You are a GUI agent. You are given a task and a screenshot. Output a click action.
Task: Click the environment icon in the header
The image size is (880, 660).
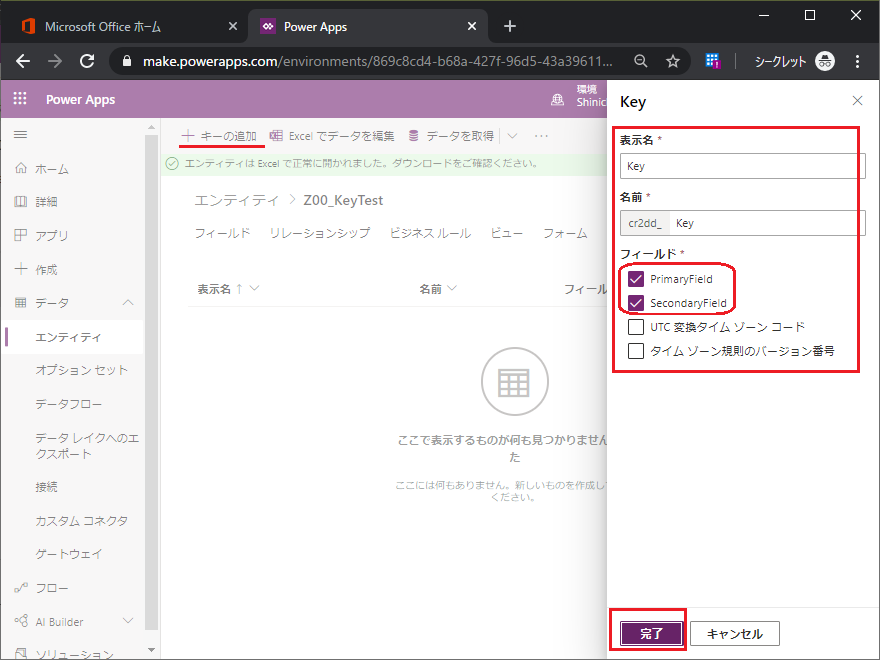pyautogui.click(x=557, y=100)
